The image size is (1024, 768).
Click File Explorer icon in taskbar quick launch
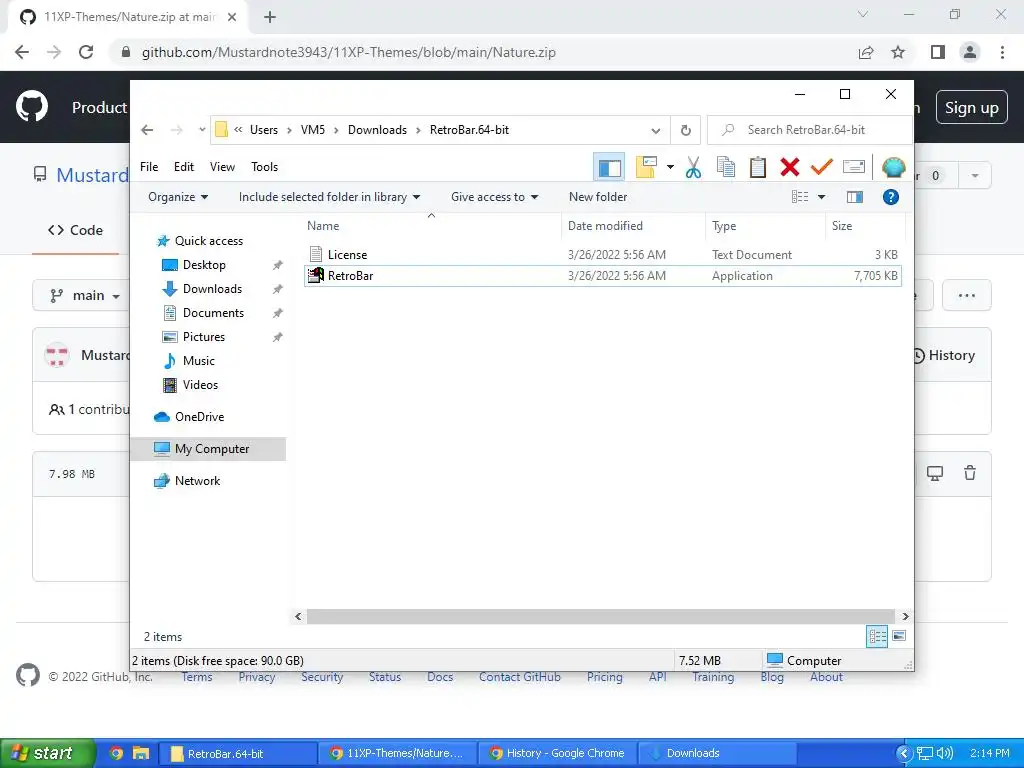(x=140, y=753)
